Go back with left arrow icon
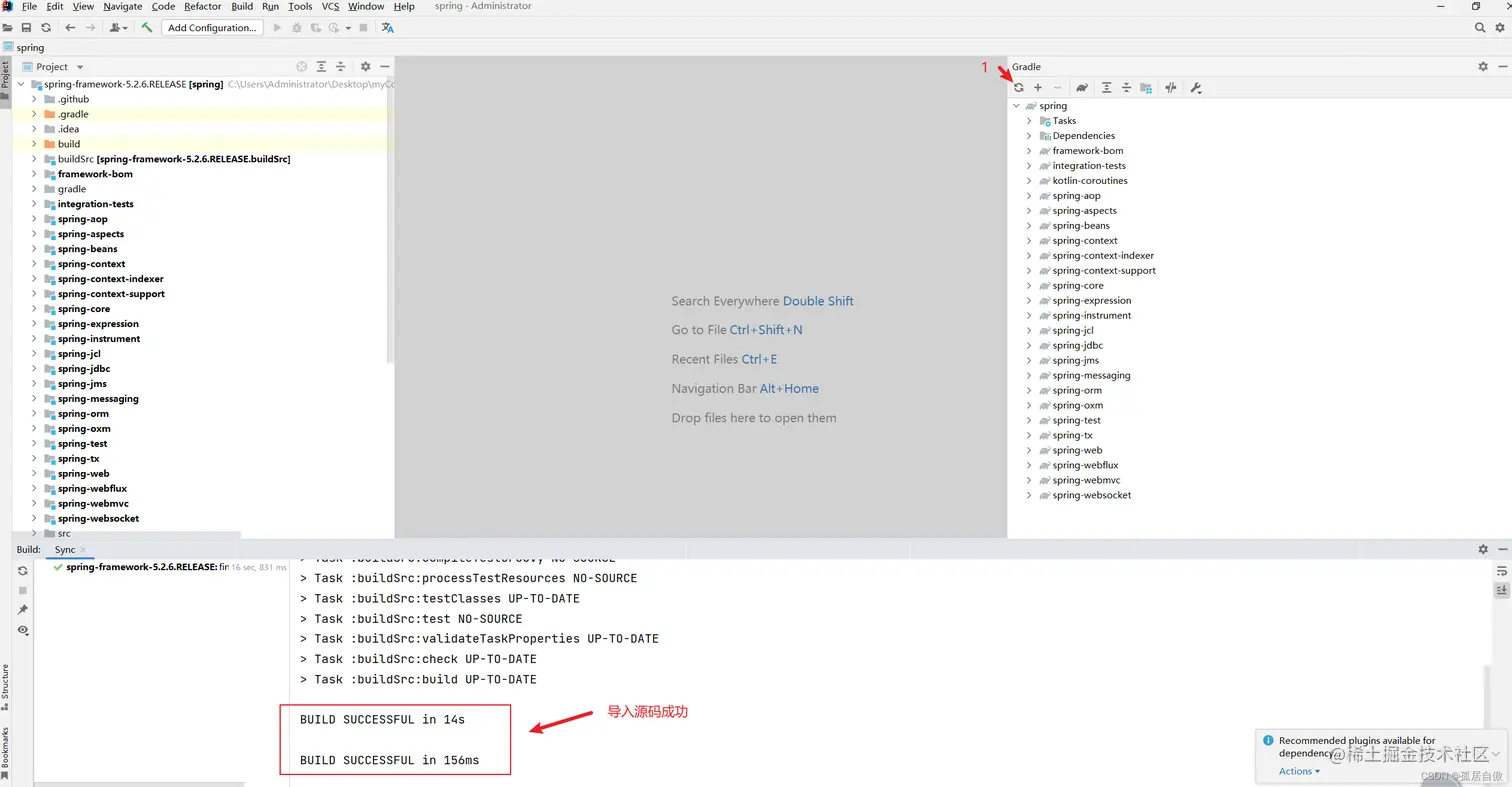1512x787 pixels. pos(70,28)
